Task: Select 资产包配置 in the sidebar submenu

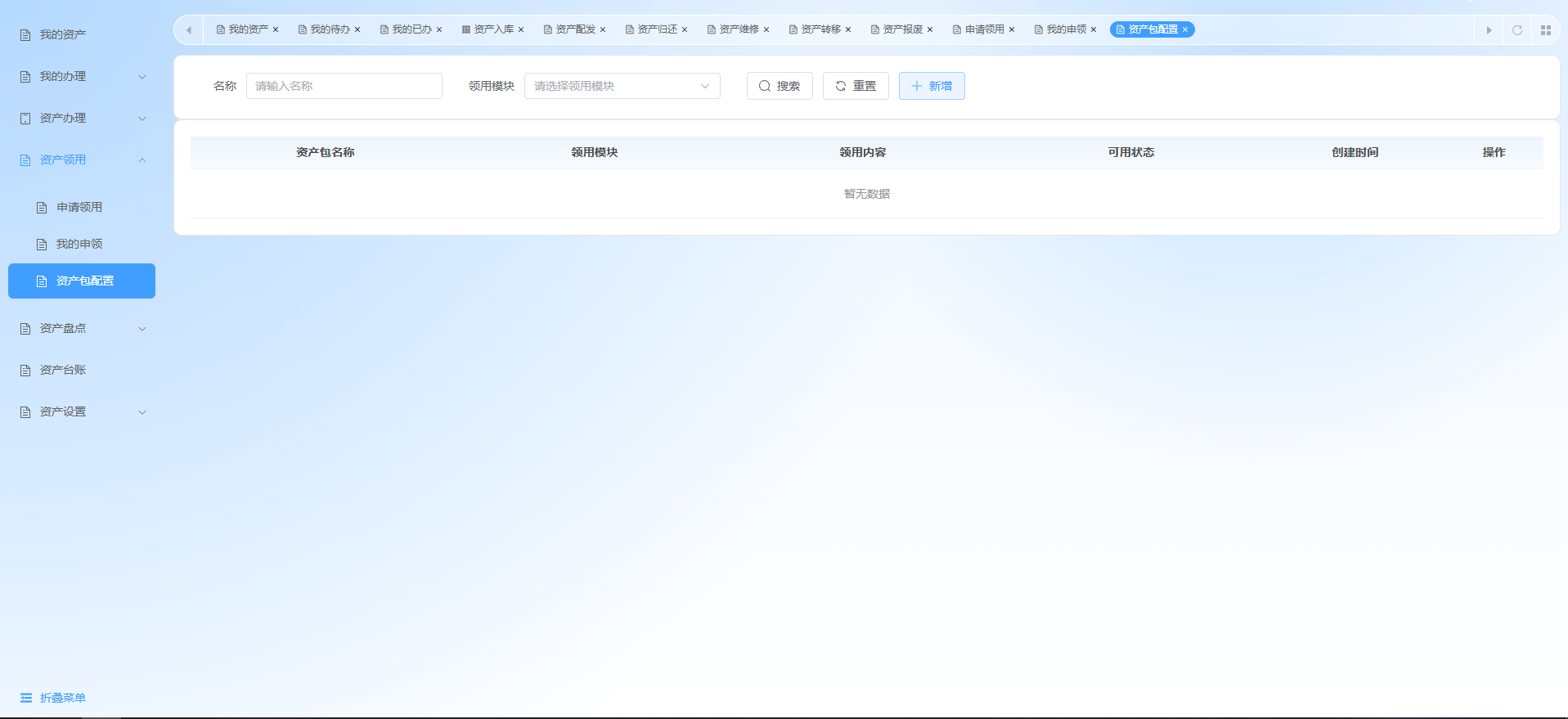Action: pos(82,281)
